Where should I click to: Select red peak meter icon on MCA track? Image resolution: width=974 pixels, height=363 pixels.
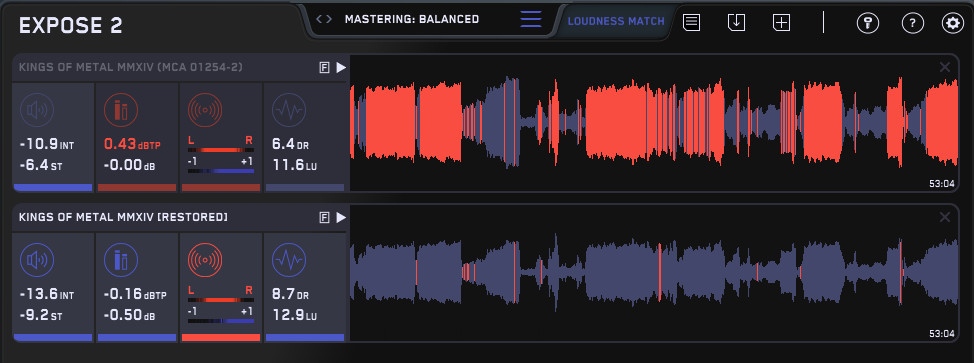(121, 111)
